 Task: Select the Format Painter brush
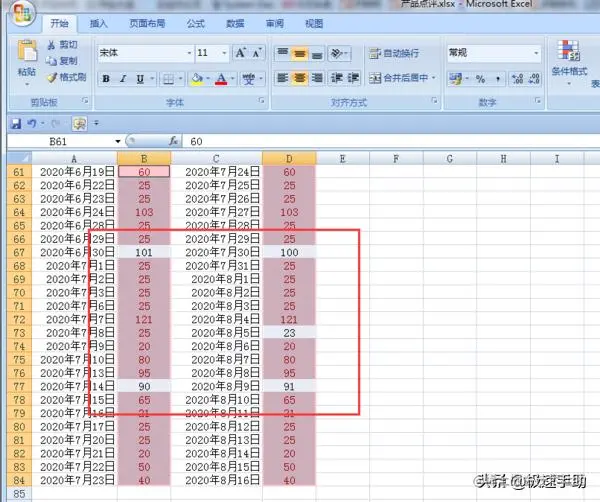66,77
